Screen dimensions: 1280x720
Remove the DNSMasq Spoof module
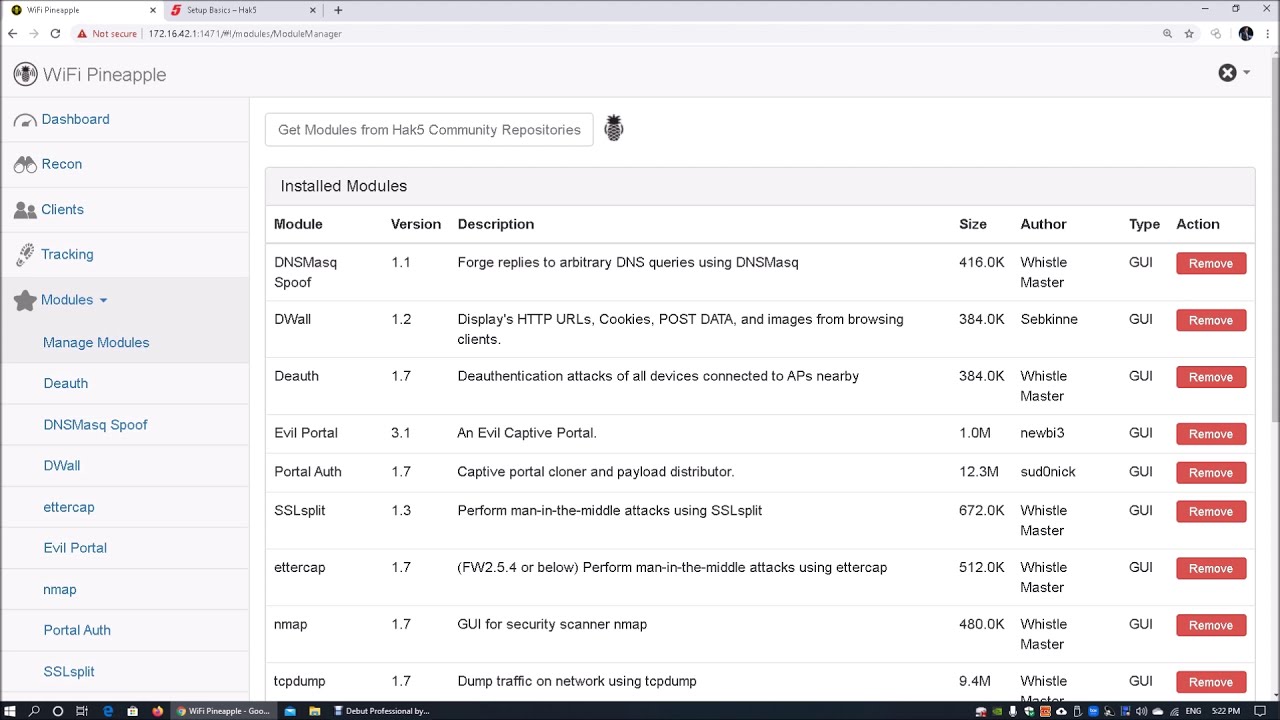(1211, 263)
